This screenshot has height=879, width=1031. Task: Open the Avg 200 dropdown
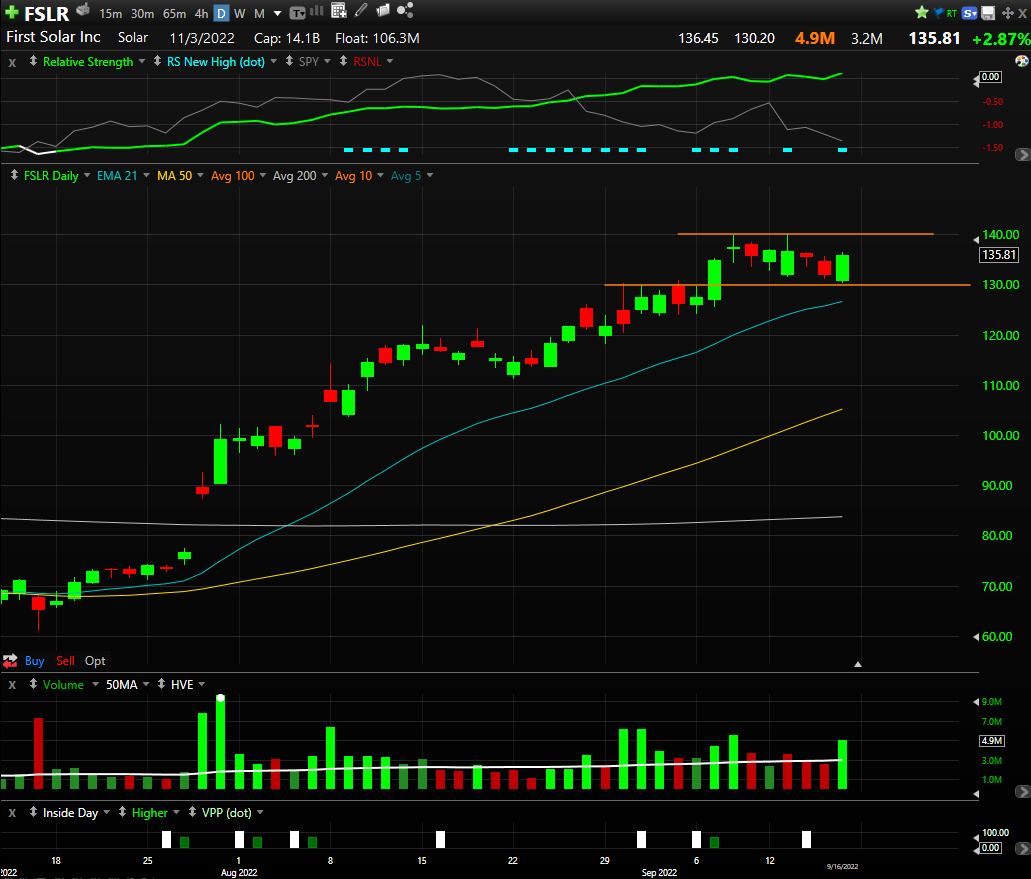[x=325, y=176]
